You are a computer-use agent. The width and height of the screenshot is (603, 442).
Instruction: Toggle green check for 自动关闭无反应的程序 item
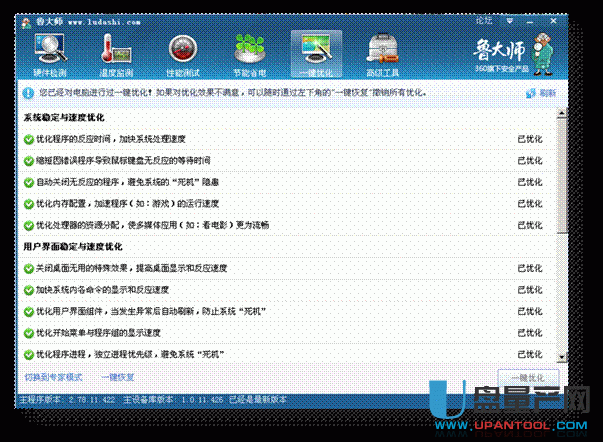pyautogui.click(x=29, y=182)
